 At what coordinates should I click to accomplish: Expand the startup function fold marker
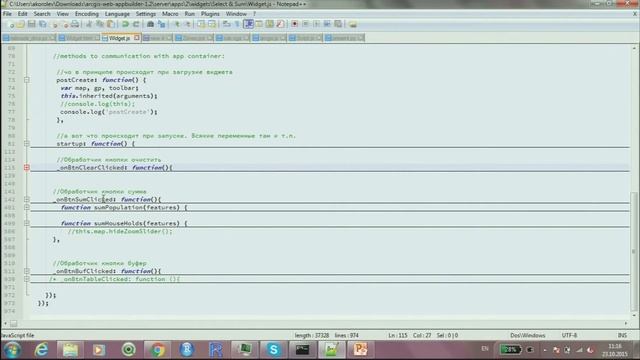[27, 144]
